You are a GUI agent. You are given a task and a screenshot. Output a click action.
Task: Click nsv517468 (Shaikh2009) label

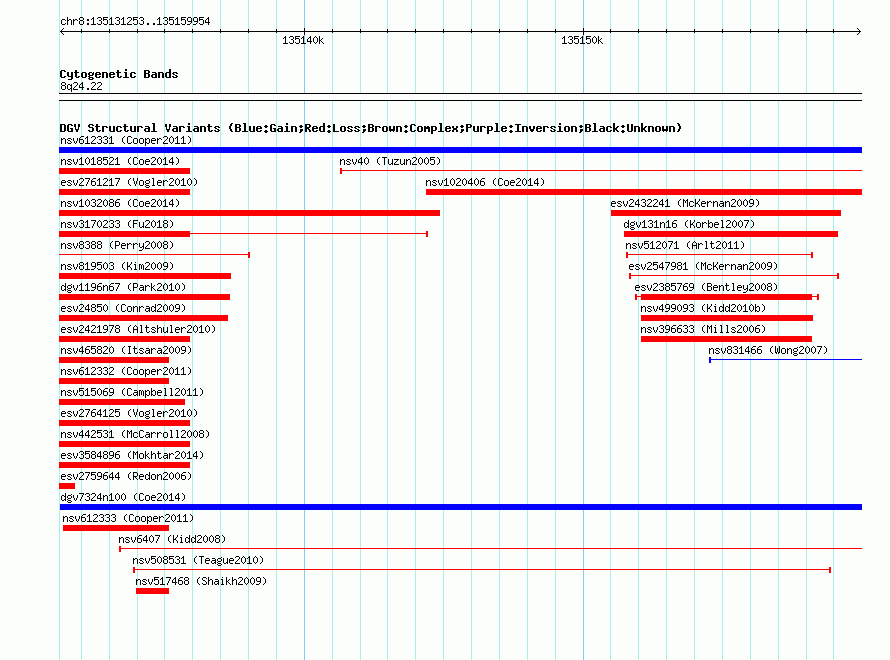coord(201,581)
